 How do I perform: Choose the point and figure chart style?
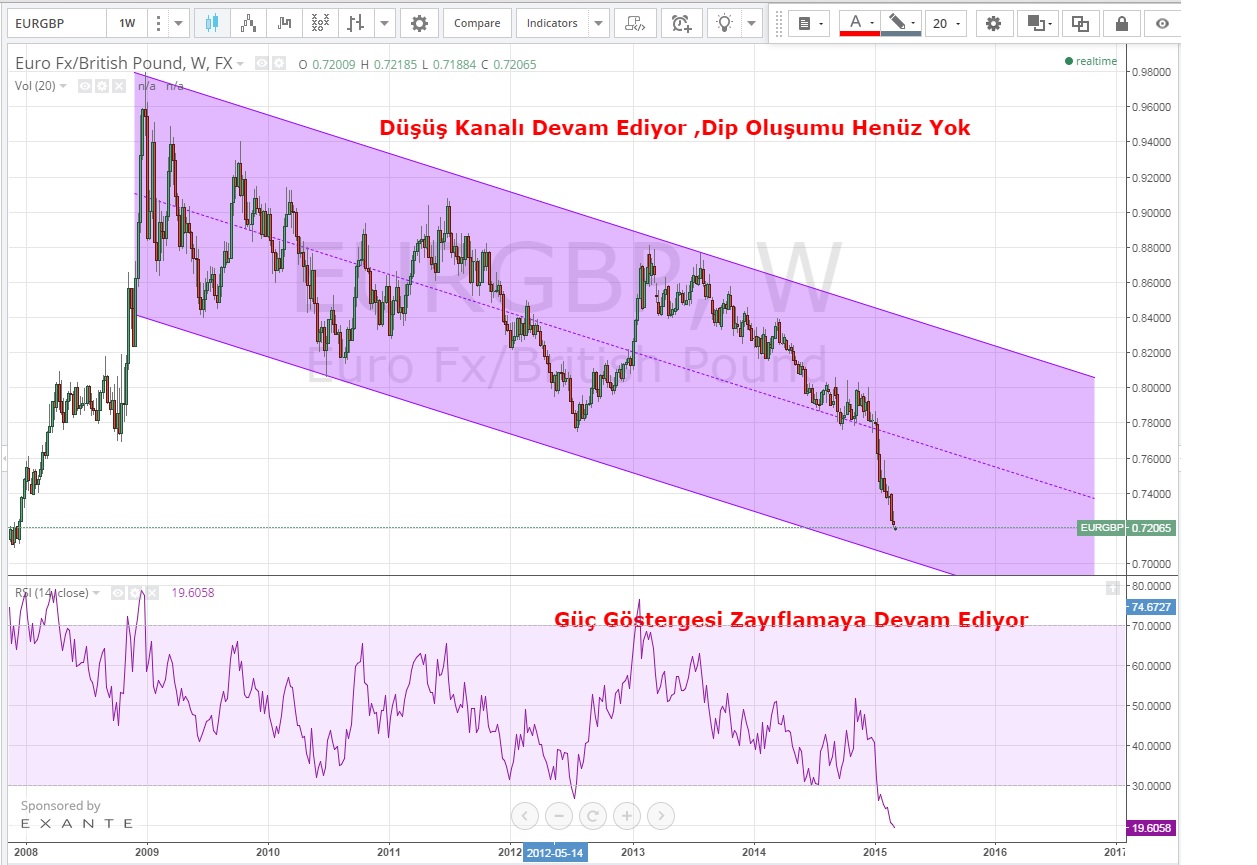click(320, 23)
